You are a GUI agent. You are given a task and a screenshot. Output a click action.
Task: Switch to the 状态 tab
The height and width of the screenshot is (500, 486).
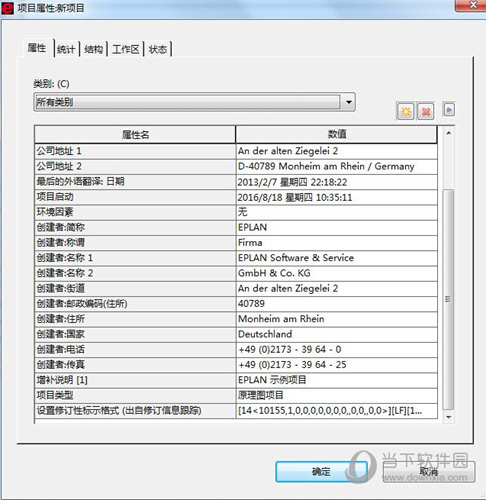pos(158,49)
